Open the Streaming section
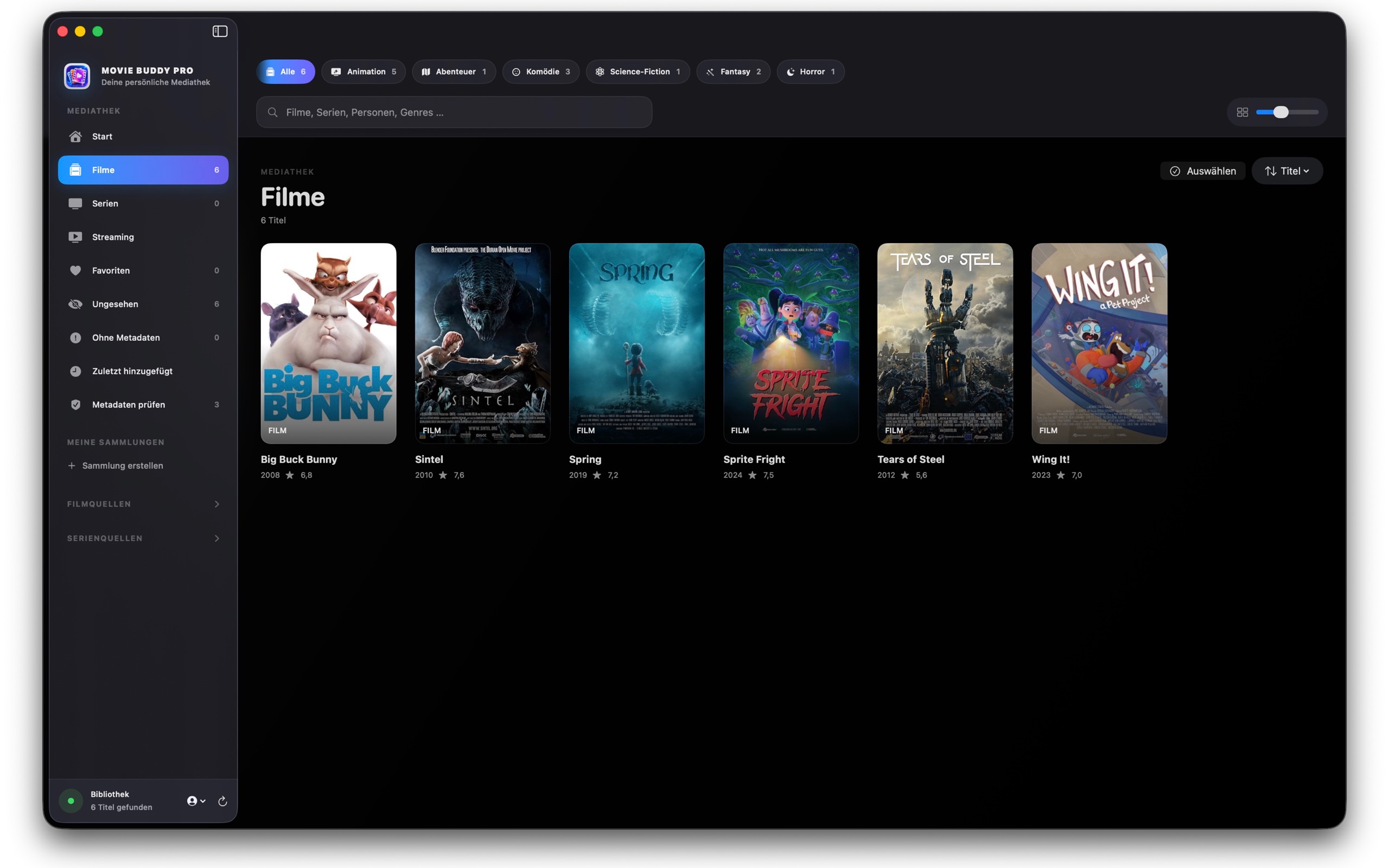Screen dimensions: 1389x868 [x=143, y=237]
